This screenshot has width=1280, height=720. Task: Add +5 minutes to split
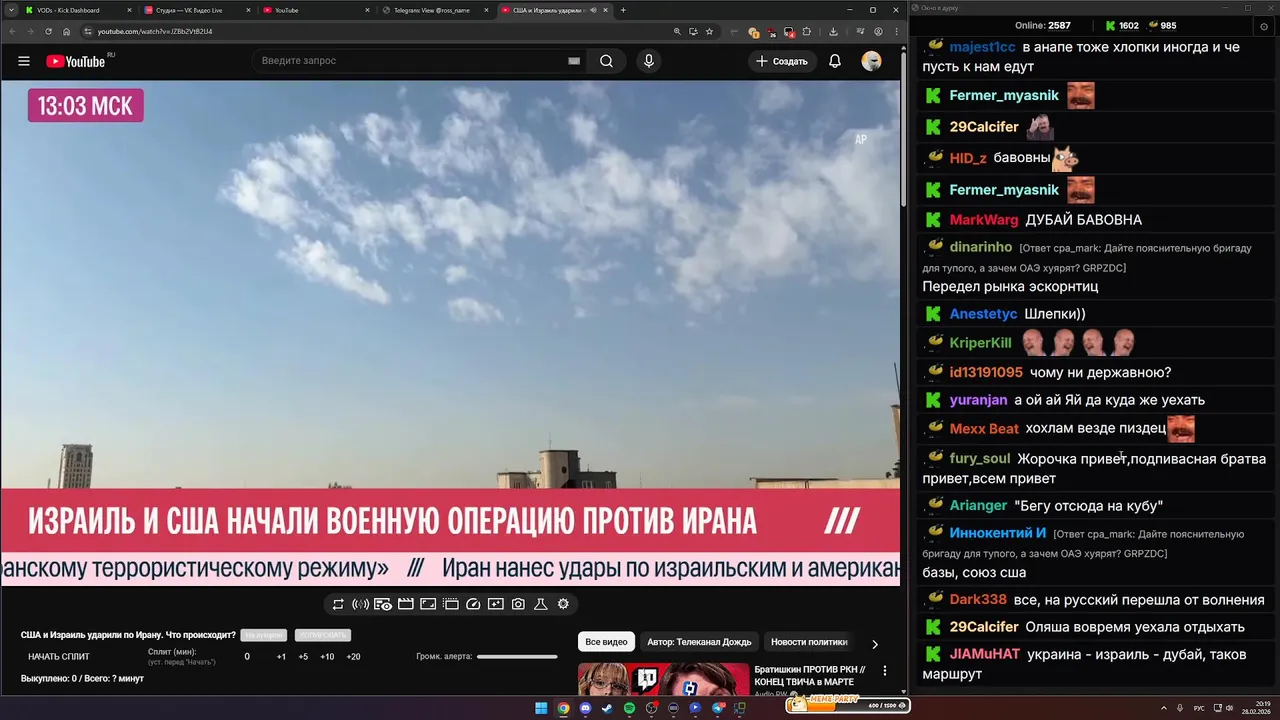303,657
